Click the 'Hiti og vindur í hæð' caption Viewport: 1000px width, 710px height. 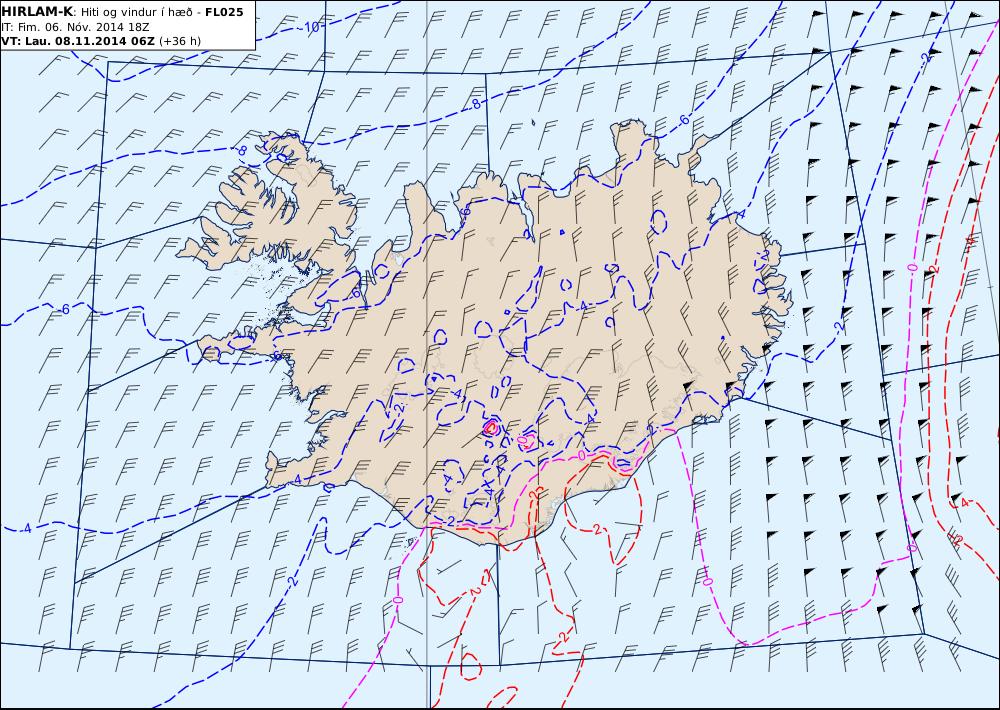point(136,12)
